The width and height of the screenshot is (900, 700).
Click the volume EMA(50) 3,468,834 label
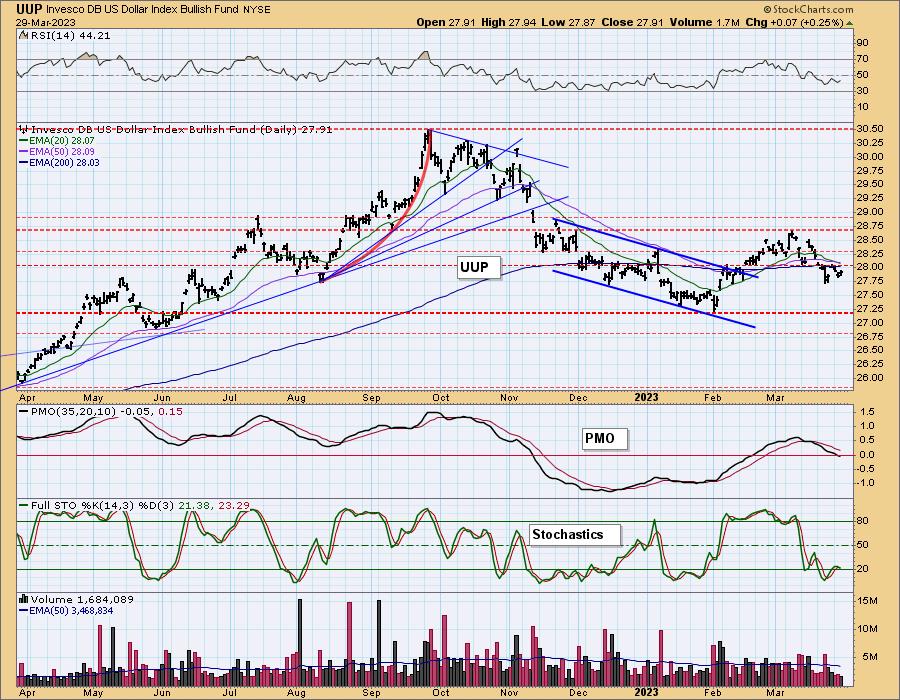click(x=70, y=610)
